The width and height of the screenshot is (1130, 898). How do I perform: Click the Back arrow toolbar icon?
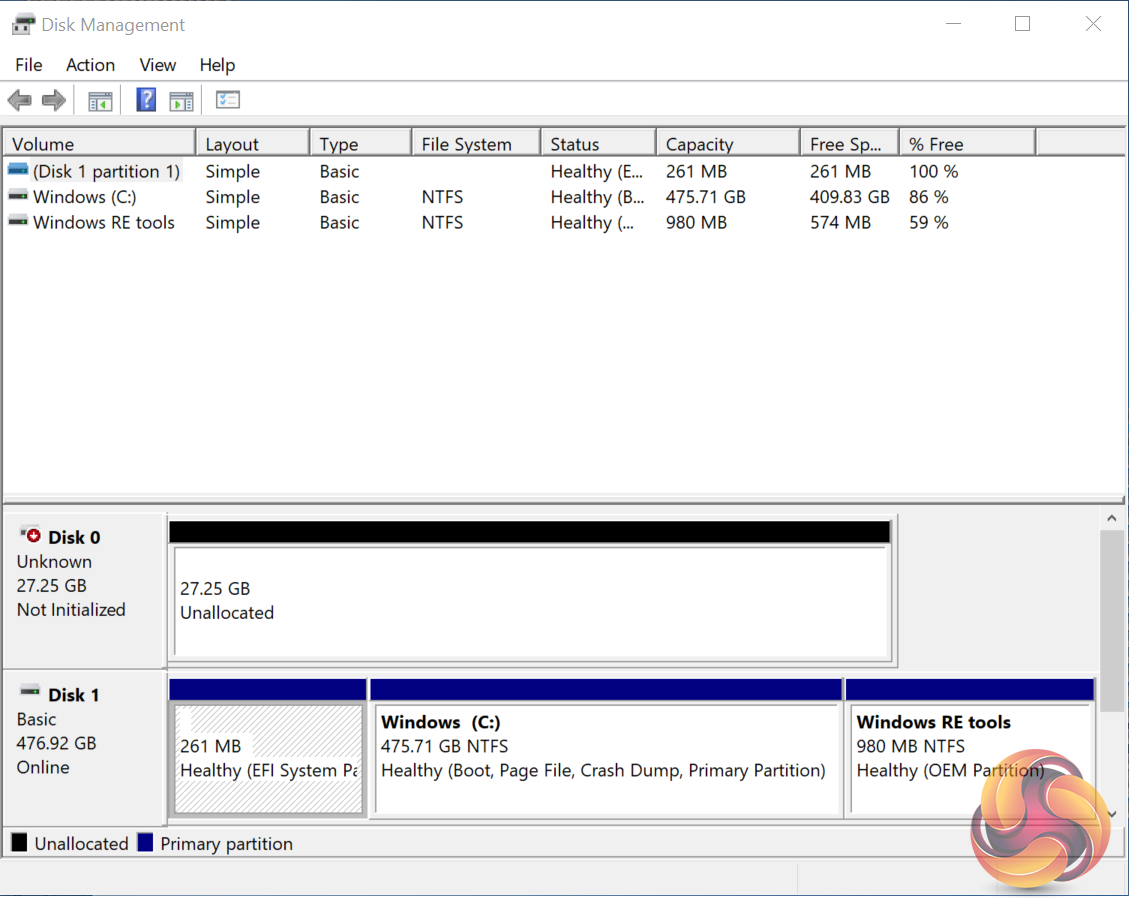19,100
